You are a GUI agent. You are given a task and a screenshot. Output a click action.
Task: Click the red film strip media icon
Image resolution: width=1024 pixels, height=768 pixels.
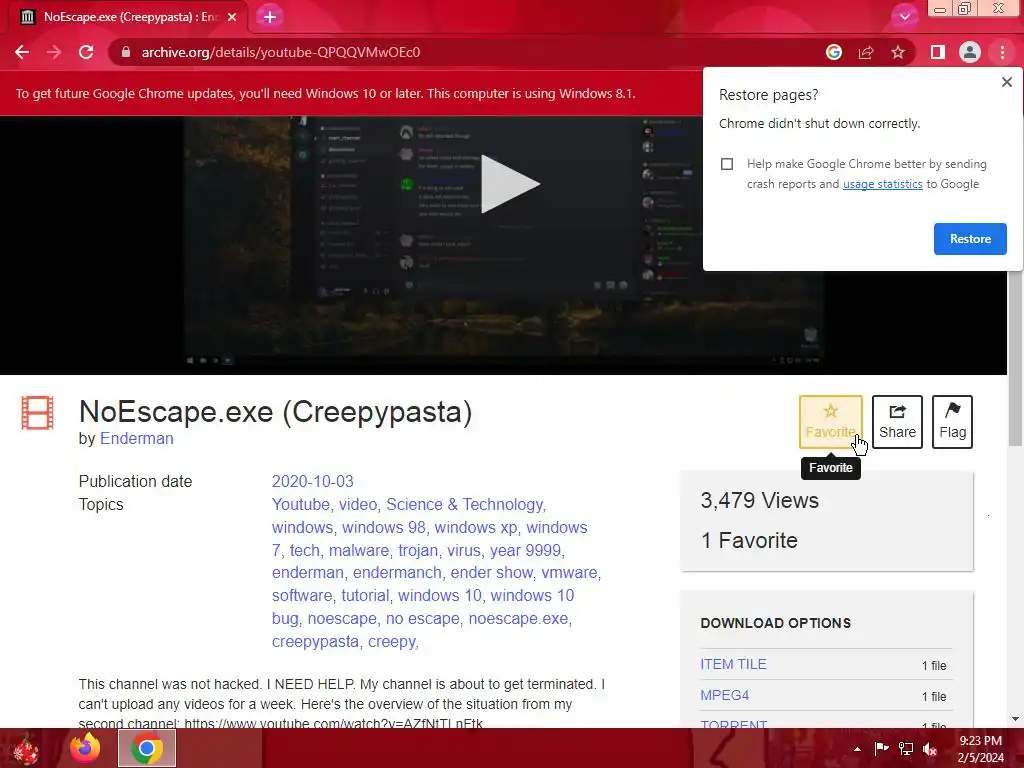pos(37,413)
